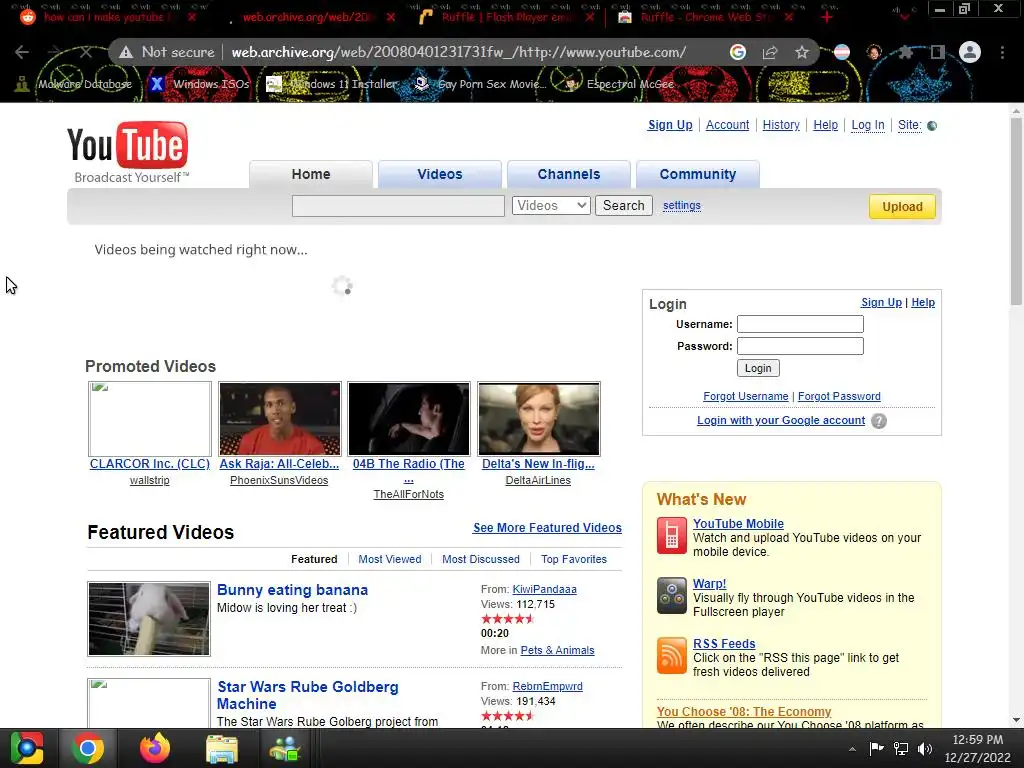Open Bunny eating banana video title
This screenshot has width=1024, height=768.
293,590
